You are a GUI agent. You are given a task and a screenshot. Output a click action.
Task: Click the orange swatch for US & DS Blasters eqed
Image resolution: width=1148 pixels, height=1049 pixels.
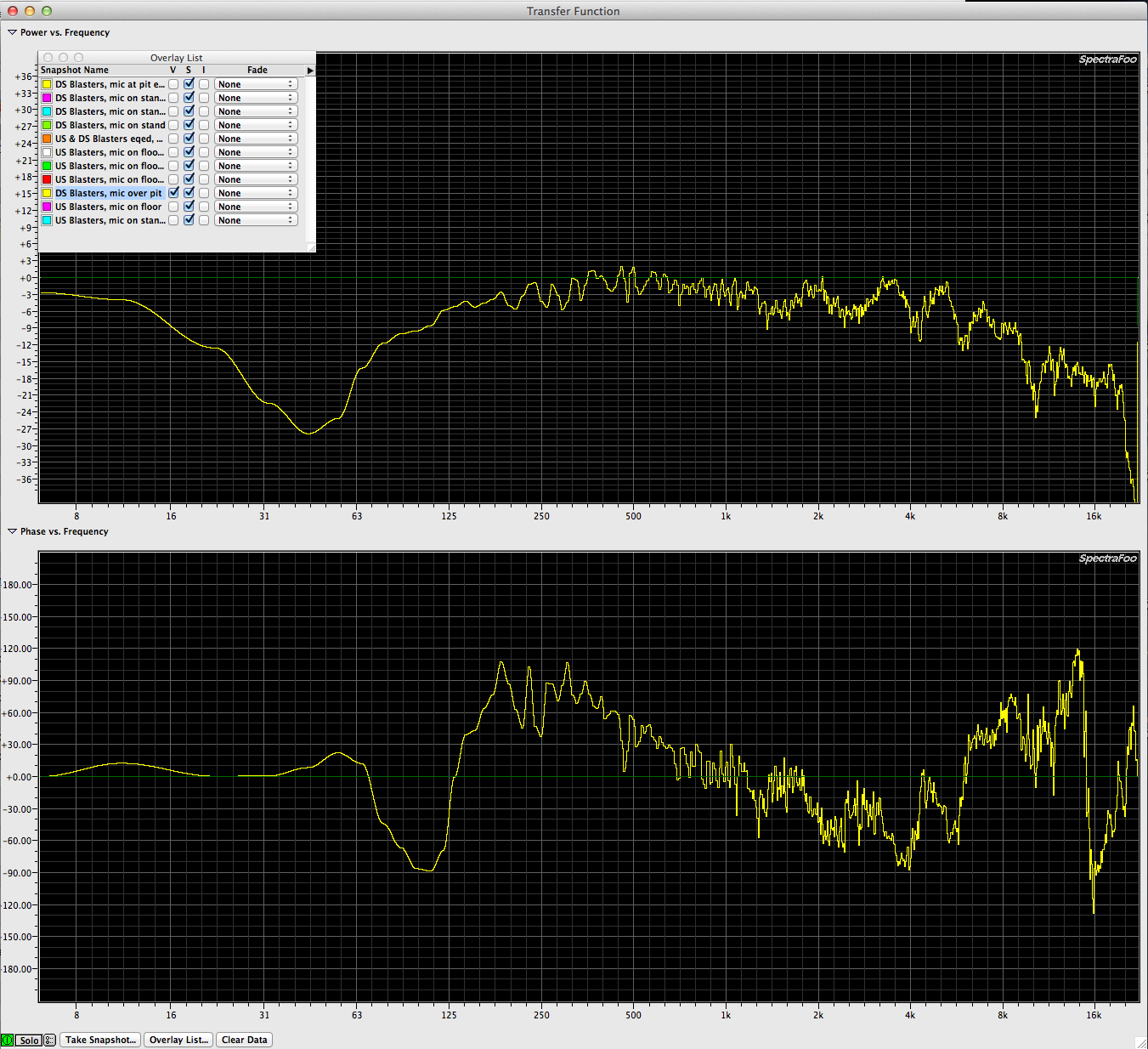click(x=47, y=139)
